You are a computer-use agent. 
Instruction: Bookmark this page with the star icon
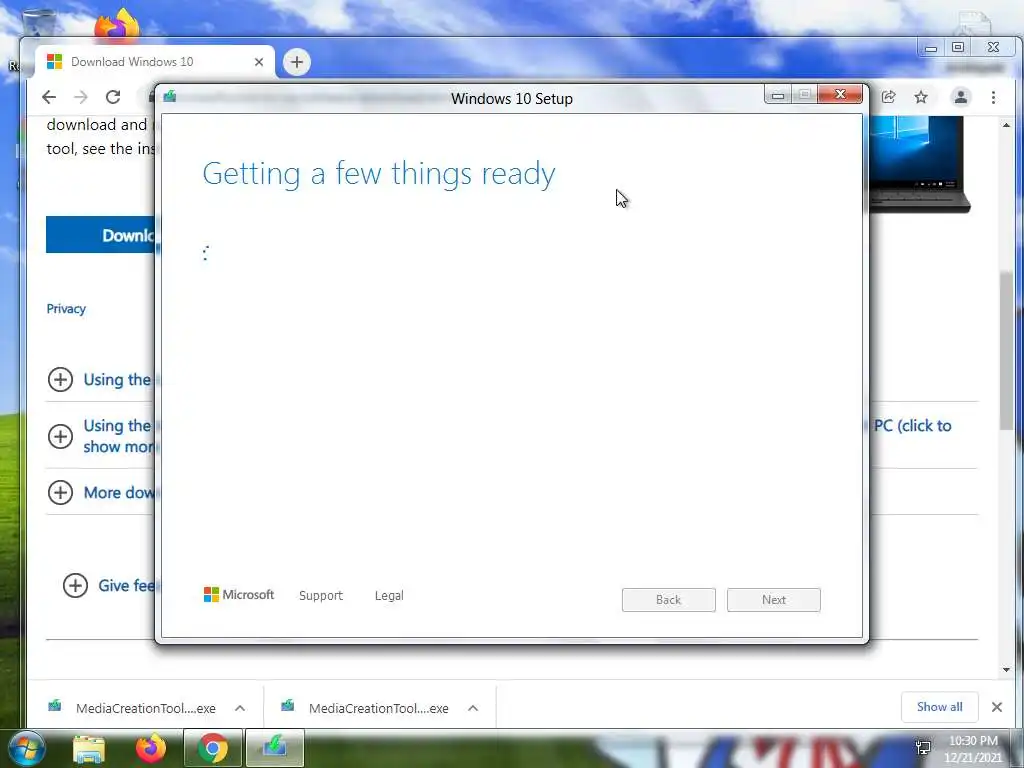pyautogui.click(x=921, y=97)
